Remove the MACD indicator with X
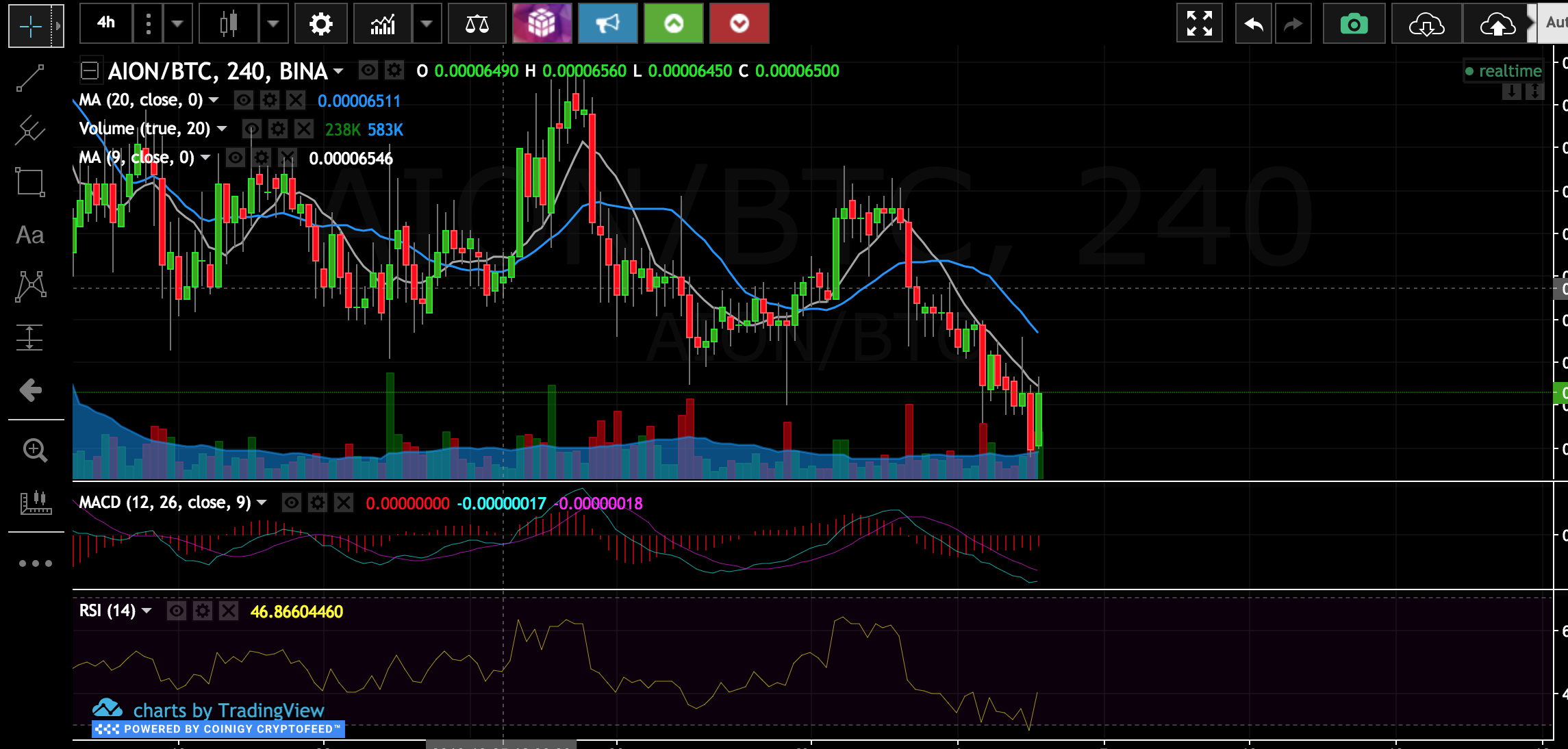1568x749 pixels. [343, 503]
